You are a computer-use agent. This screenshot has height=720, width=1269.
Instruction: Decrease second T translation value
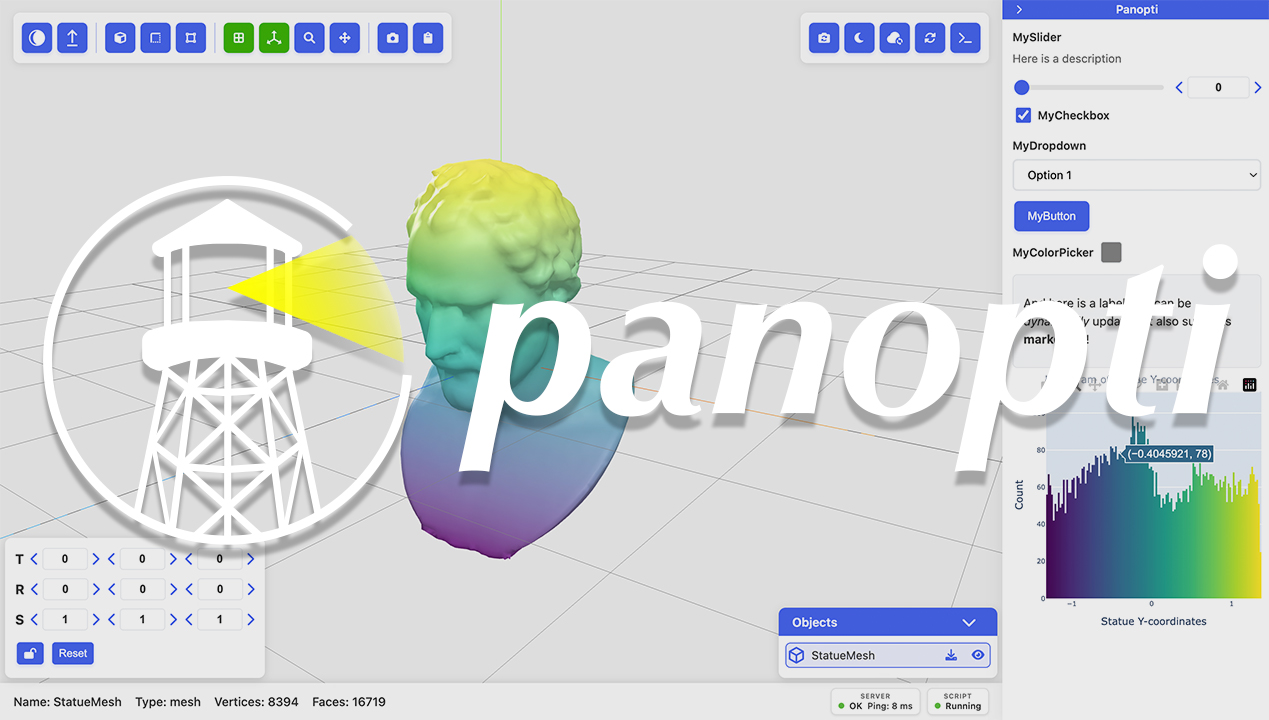point(111,559)
